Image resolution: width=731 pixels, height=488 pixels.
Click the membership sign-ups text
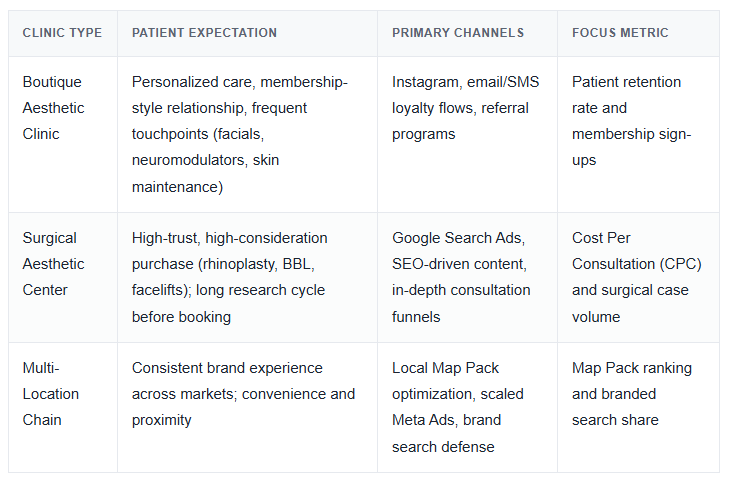[631, 147]
